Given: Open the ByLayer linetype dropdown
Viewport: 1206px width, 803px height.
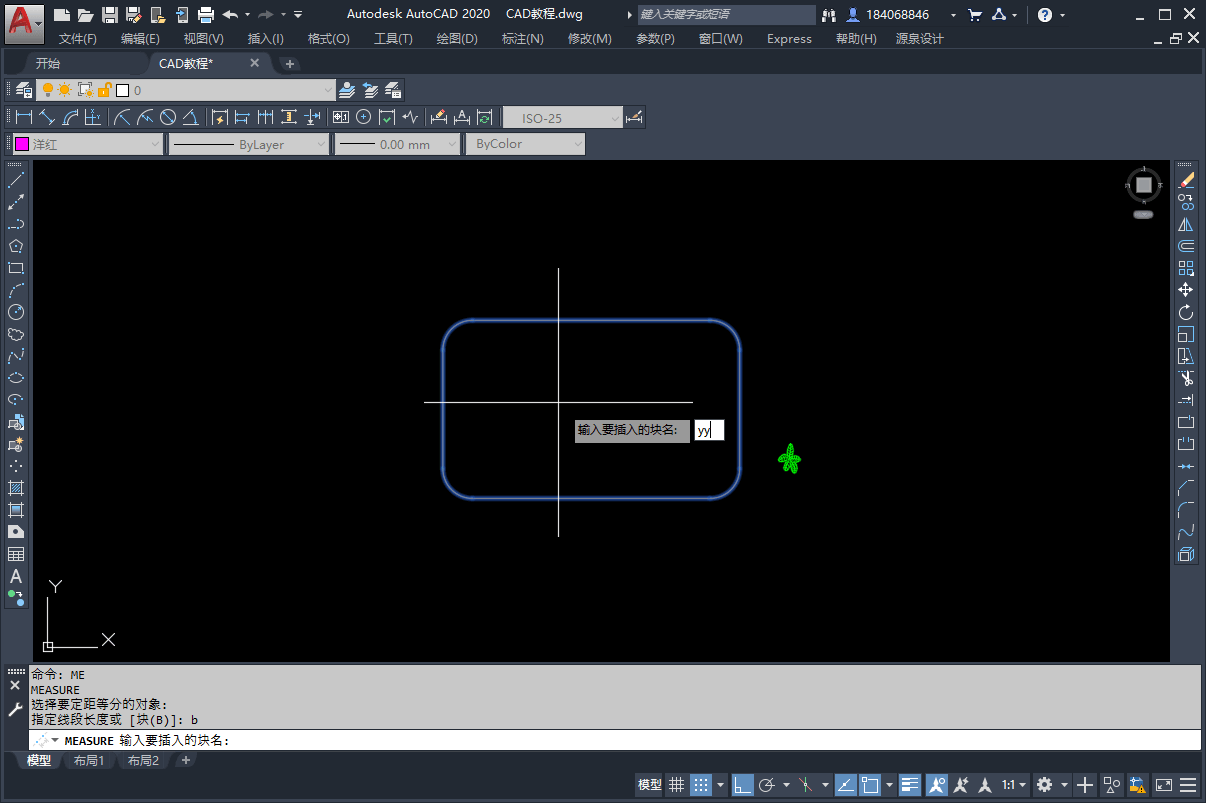Looking at the screenshot, I should point(321,144).
